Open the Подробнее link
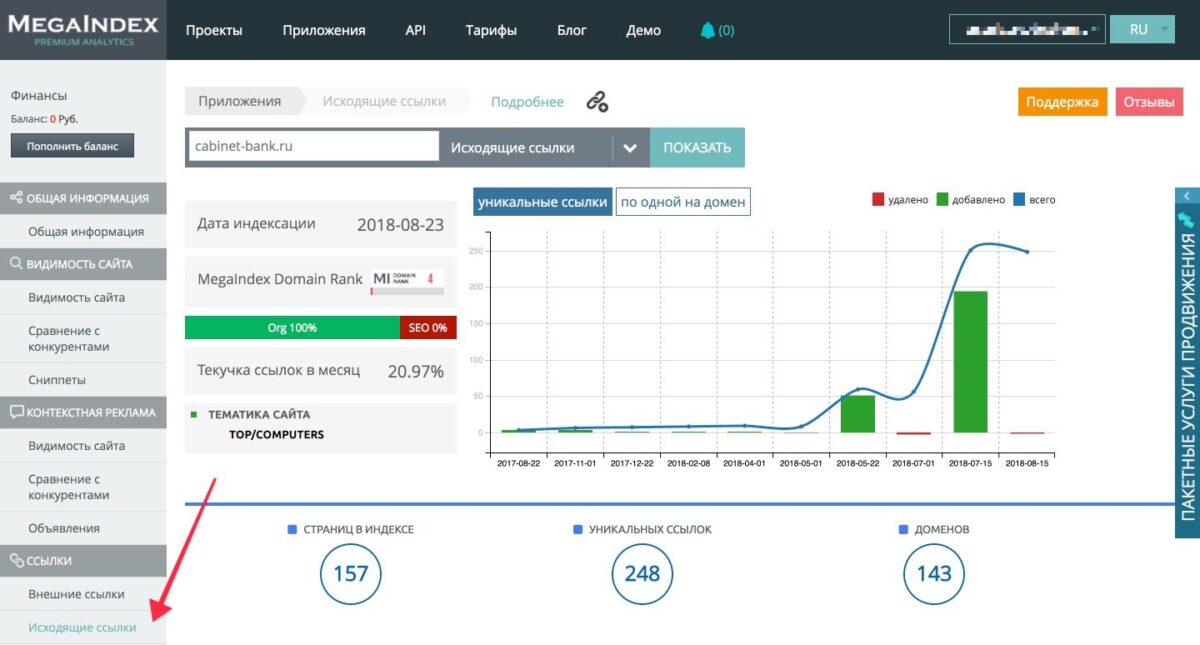The image size is (1200, 645). click(527, 102)
